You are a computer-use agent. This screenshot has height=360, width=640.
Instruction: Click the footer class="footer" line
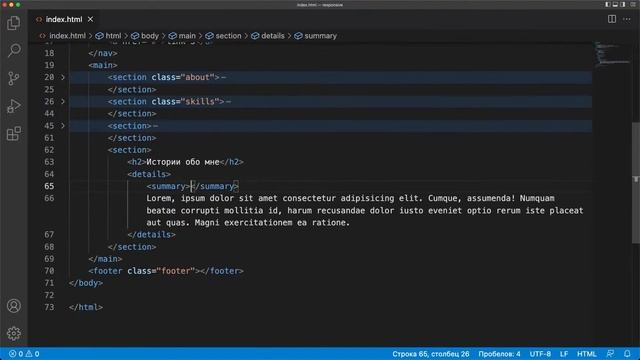click(x=166, y=271)
